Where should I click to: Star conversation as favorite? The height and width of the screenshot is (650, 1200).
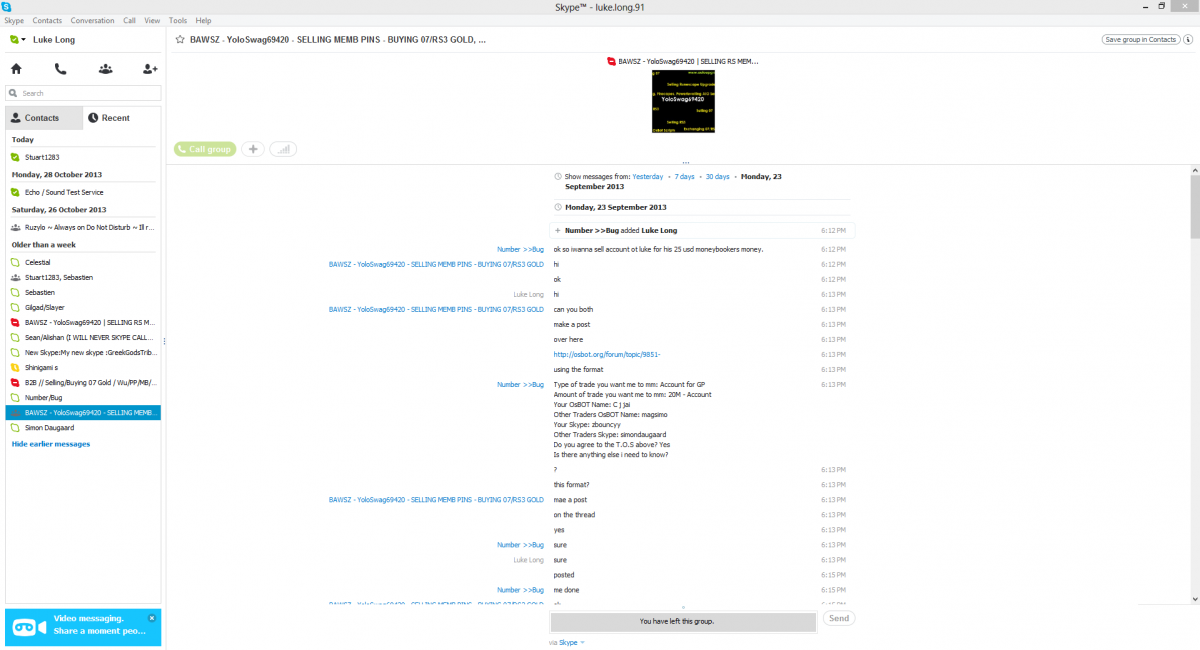(180, 40)
